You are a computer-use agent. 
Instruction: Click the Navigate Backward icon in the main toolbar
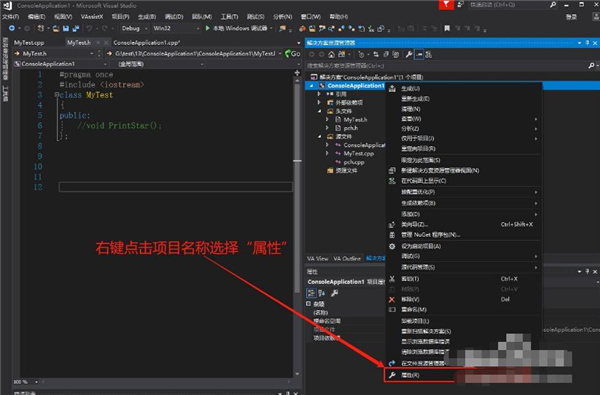tap(12, 28)
